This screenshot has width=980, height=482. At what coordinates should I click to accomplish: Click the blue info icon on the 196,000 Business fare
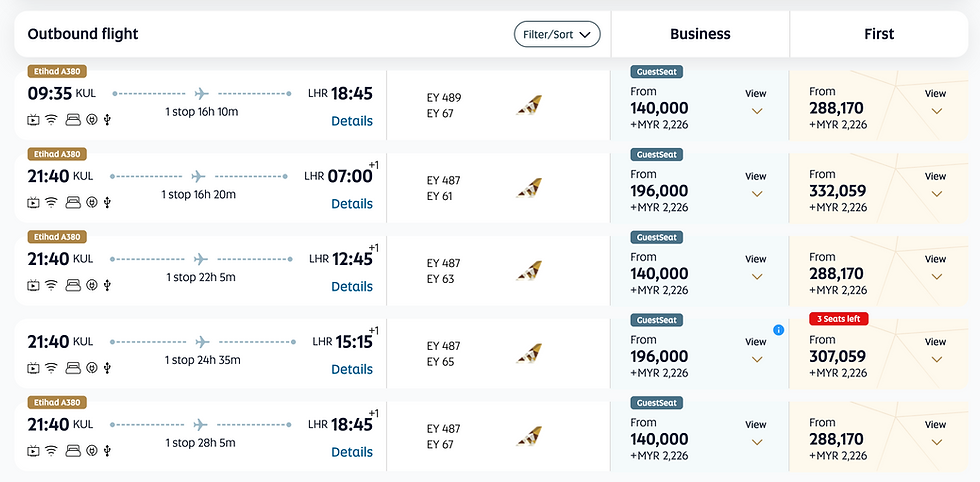click(779, 330)
